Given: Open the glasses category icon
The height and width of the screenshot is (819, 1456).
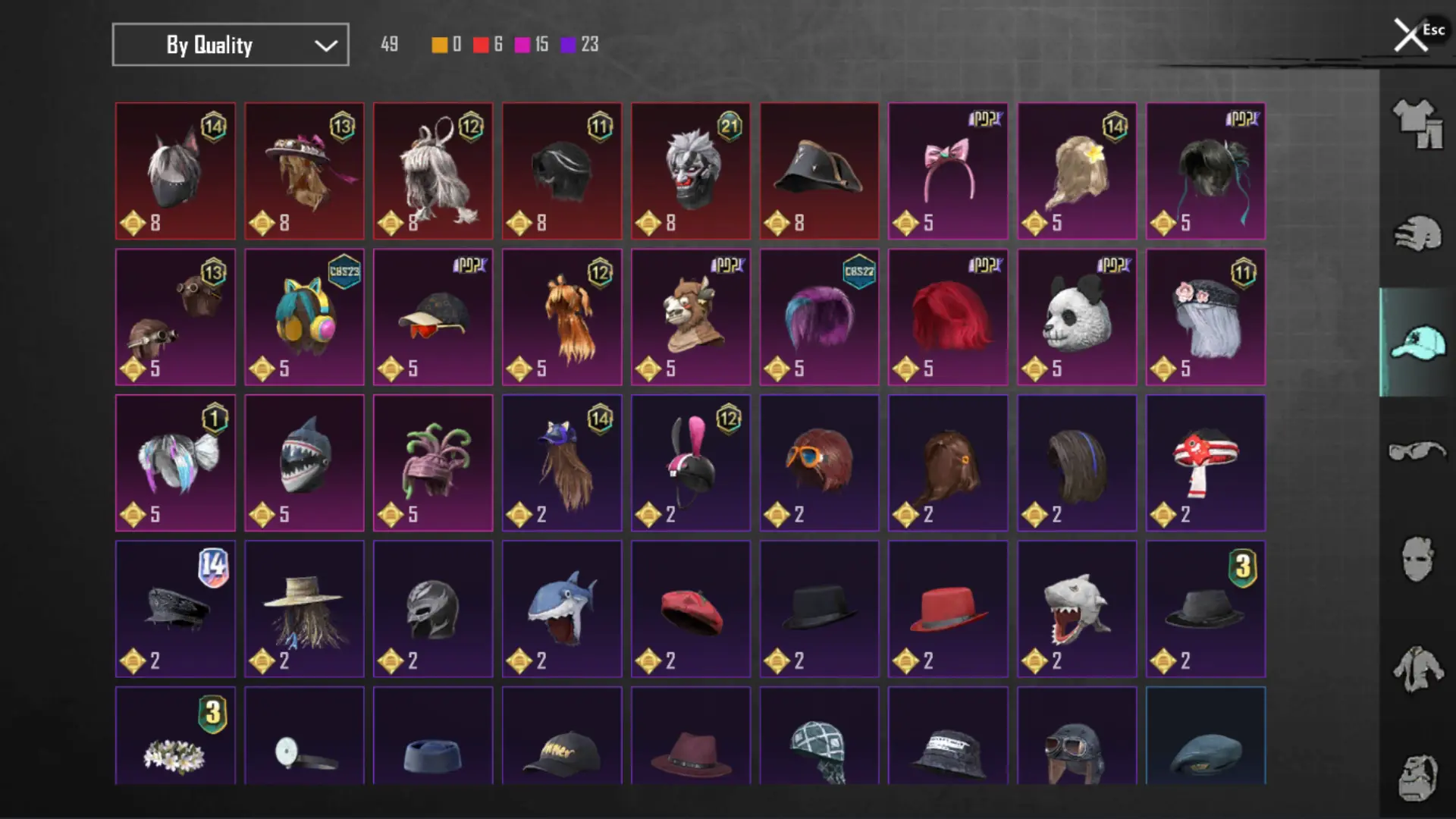Looking at the screenshot, I should point(1417,451).
